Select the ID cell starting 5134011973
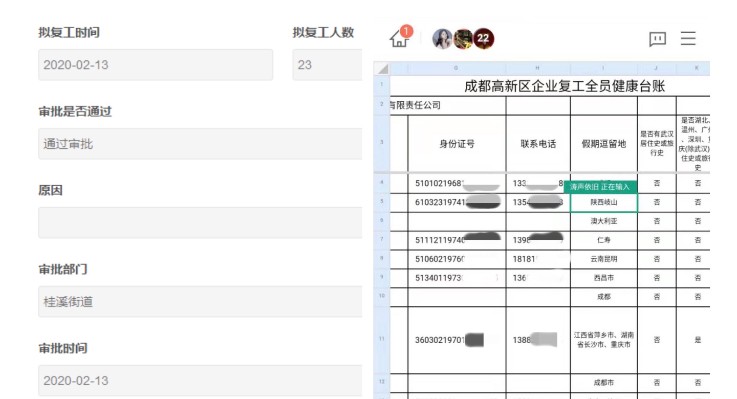This screenshot has width=737, height=399. (457, 278)
